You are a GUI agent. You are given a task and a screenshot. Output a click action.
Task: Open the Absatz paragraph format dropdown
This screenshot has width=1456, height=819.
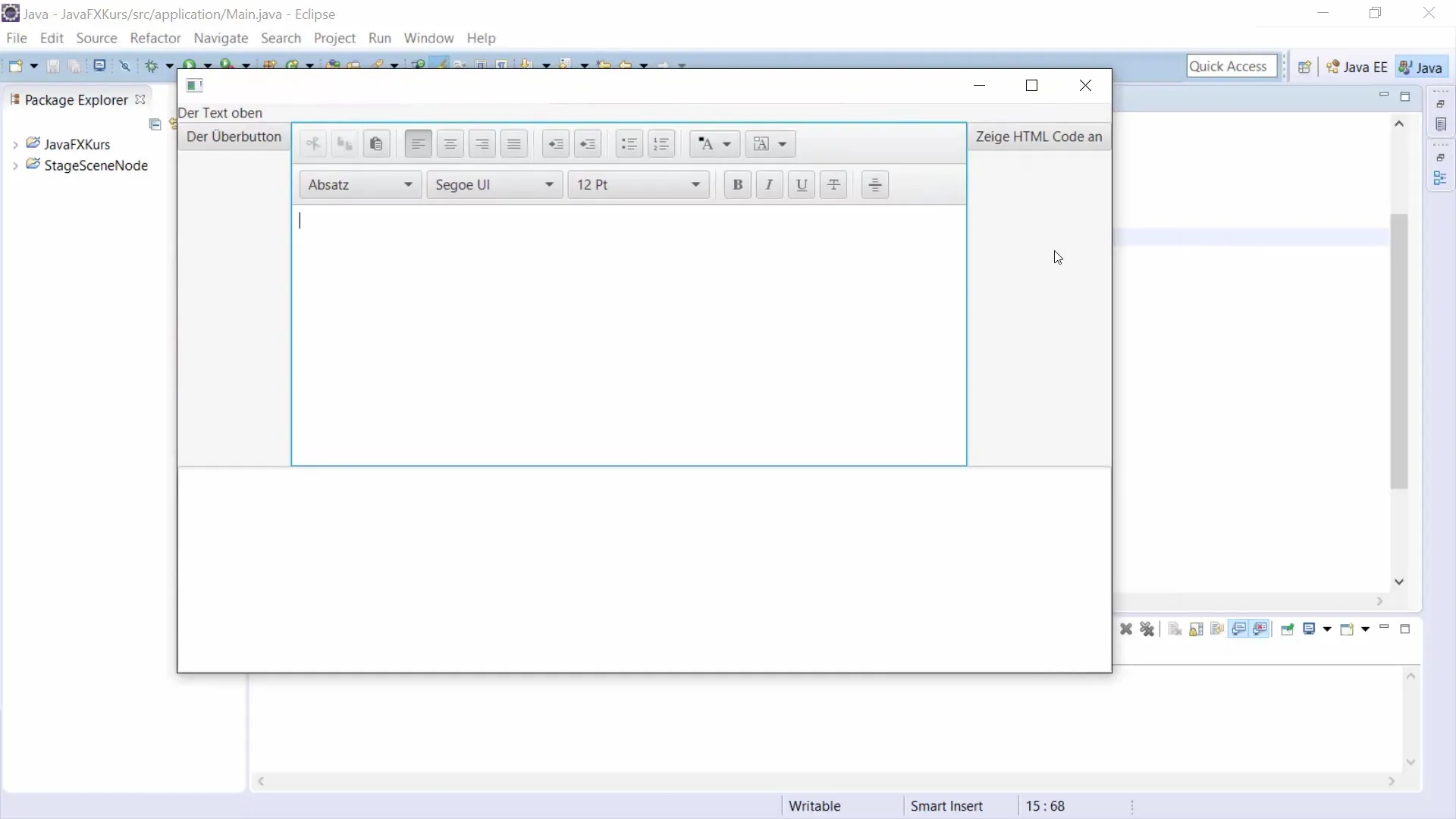360,185
